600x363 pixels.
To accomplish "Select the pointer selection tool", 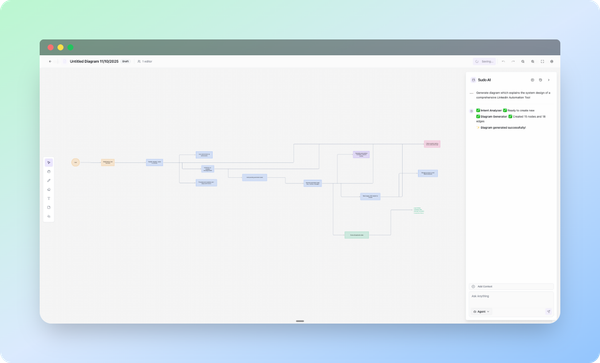I will click(49, 163).
